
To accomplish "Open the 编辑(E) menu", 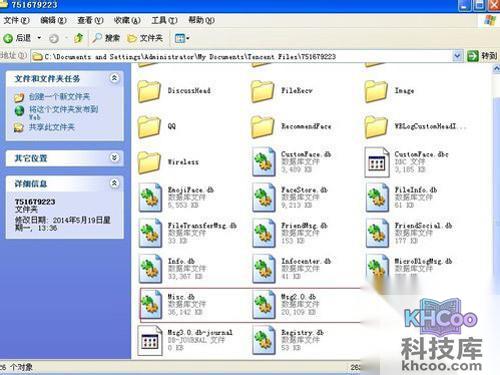I will click(53, 21).
